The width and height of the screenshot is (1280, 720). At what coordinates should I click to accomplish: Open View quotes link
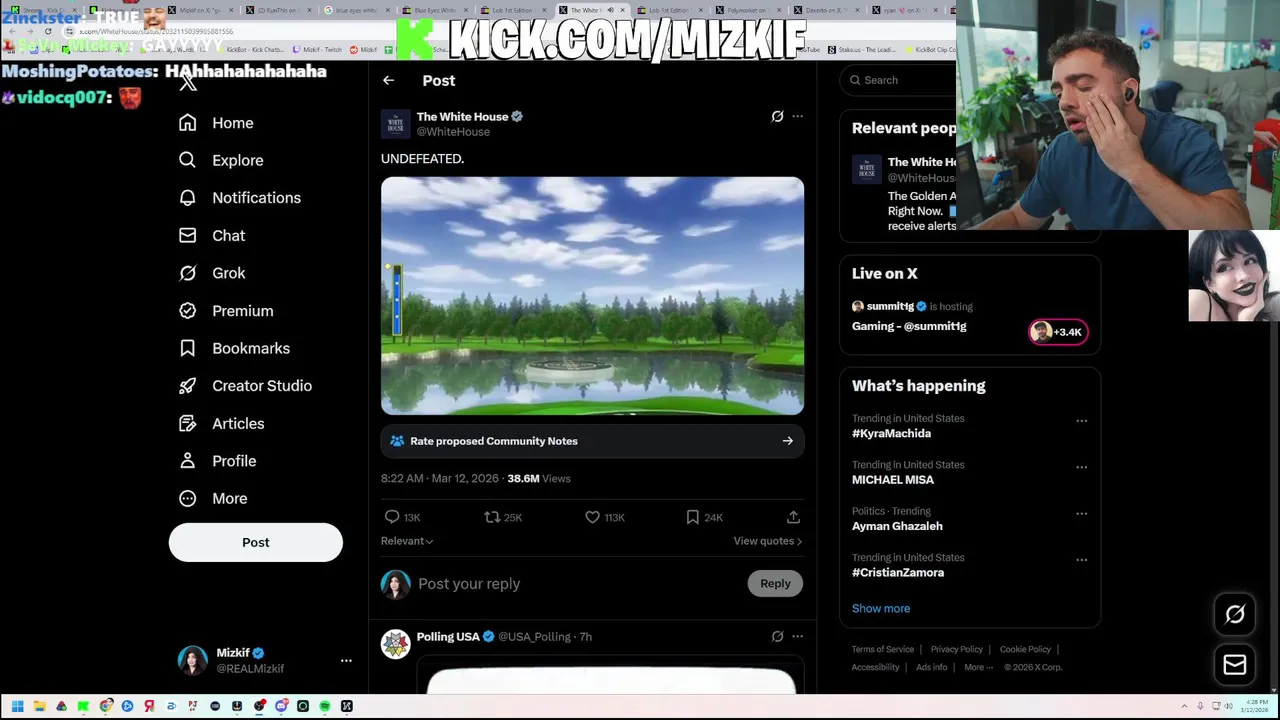coord(768,541)
